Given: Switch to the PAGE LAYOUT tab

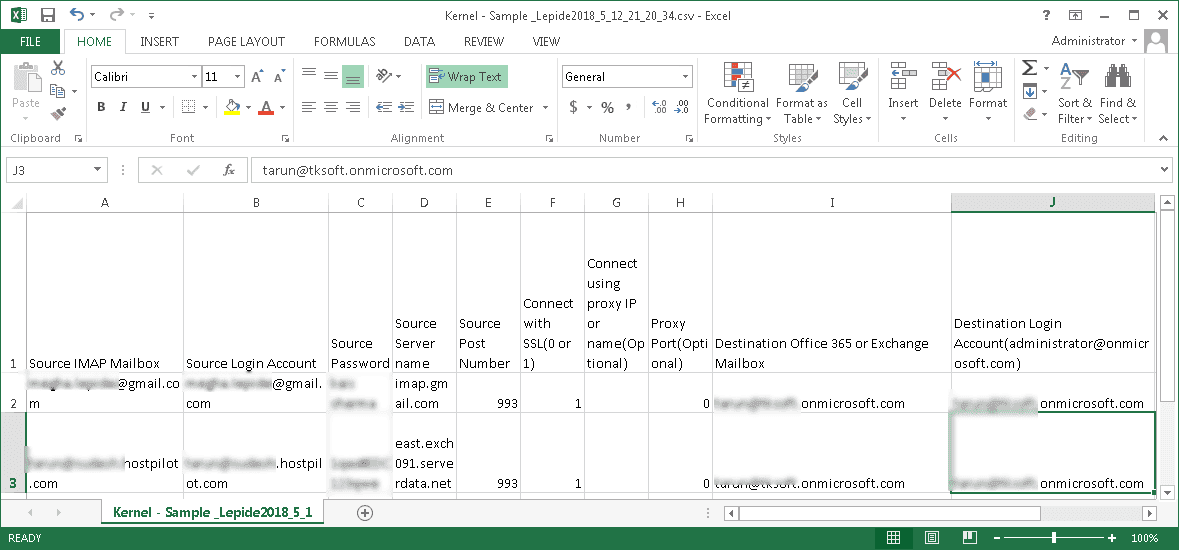Looking at the screenshot, I should click(x=247, y=41).
